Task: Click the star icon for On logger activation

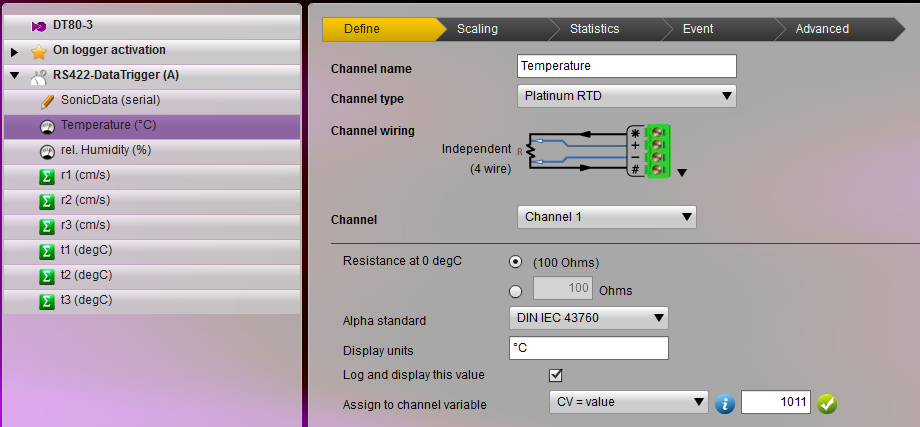Action: tap(38, 51)
